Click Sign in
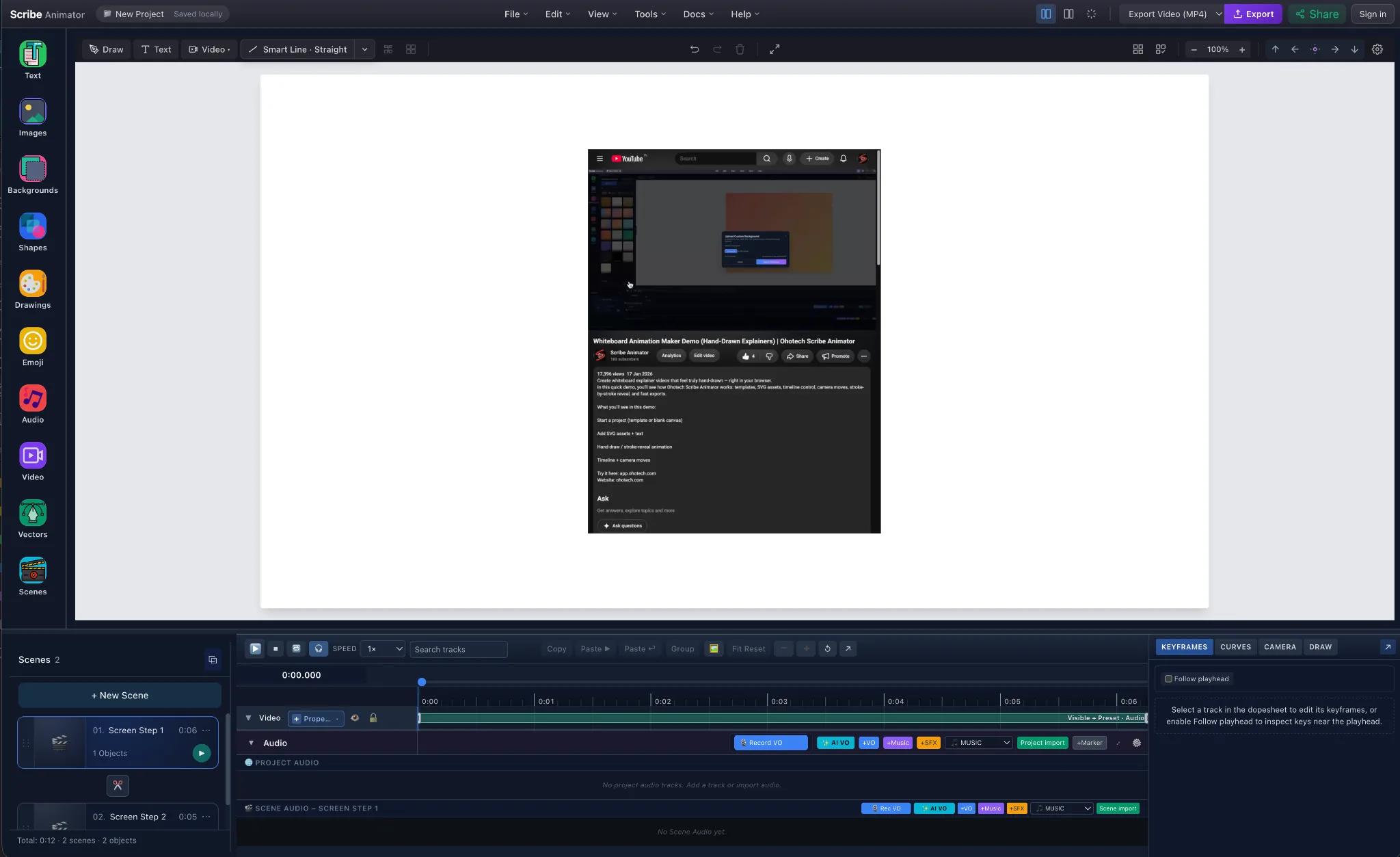This screenshot has width=1400, height=857. click(x=1372, y=14)
